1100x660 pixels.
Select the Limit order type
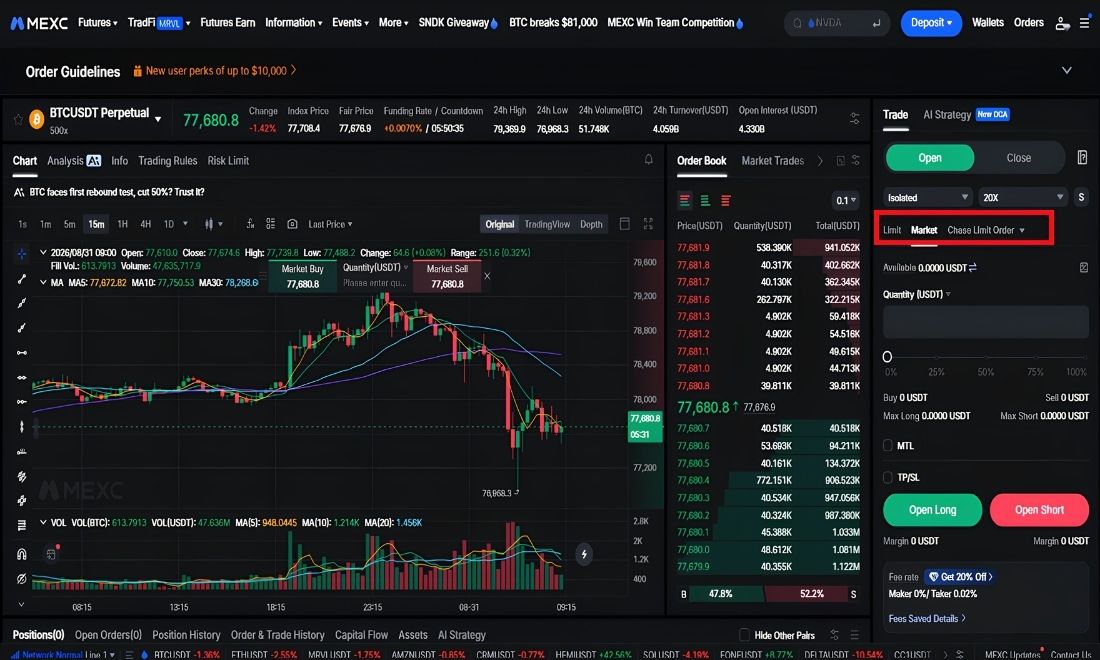click(892, 230)
